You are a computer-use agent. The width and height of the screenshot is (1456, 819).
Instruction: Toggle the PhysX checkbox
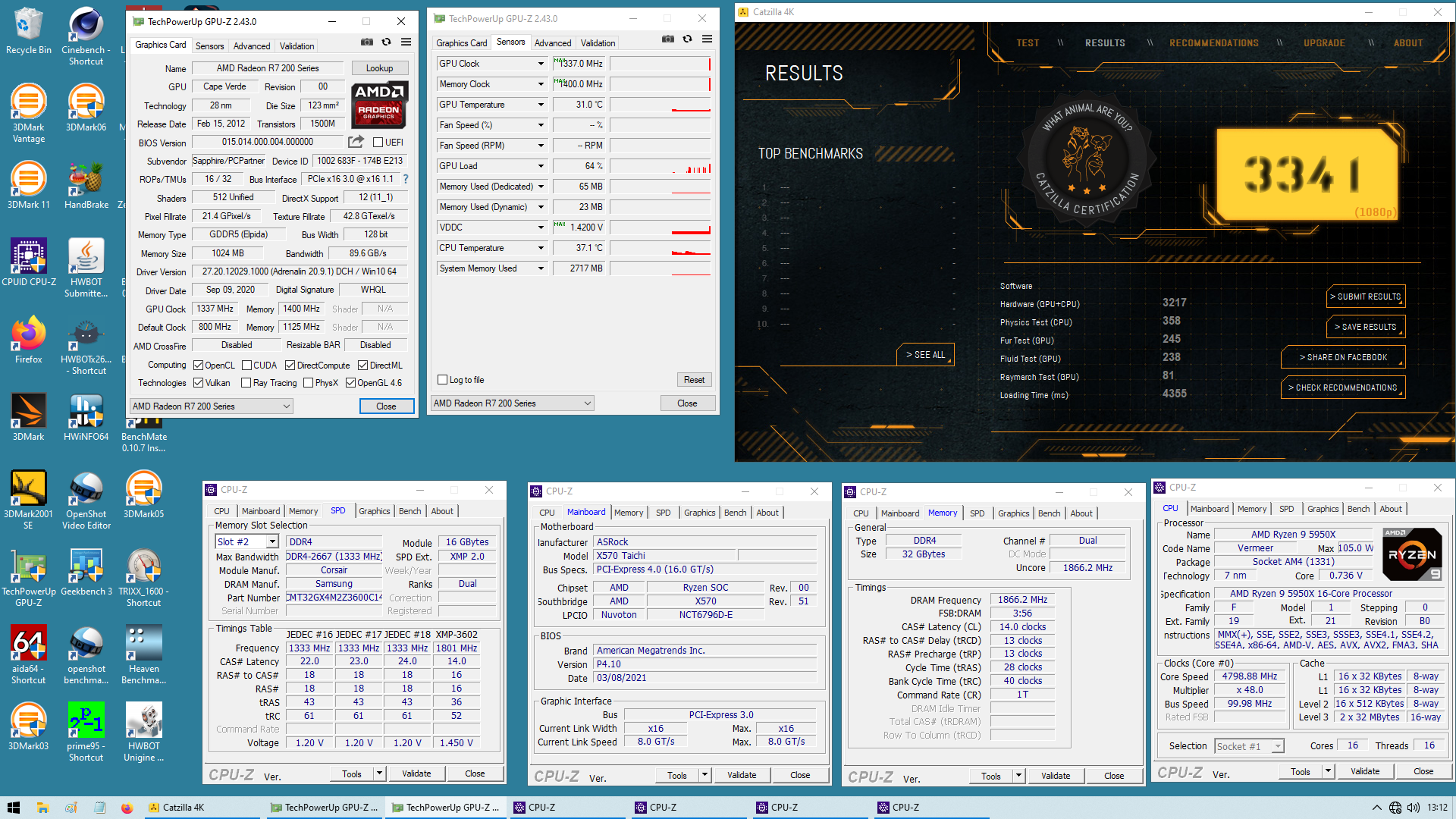pos(308,383)
